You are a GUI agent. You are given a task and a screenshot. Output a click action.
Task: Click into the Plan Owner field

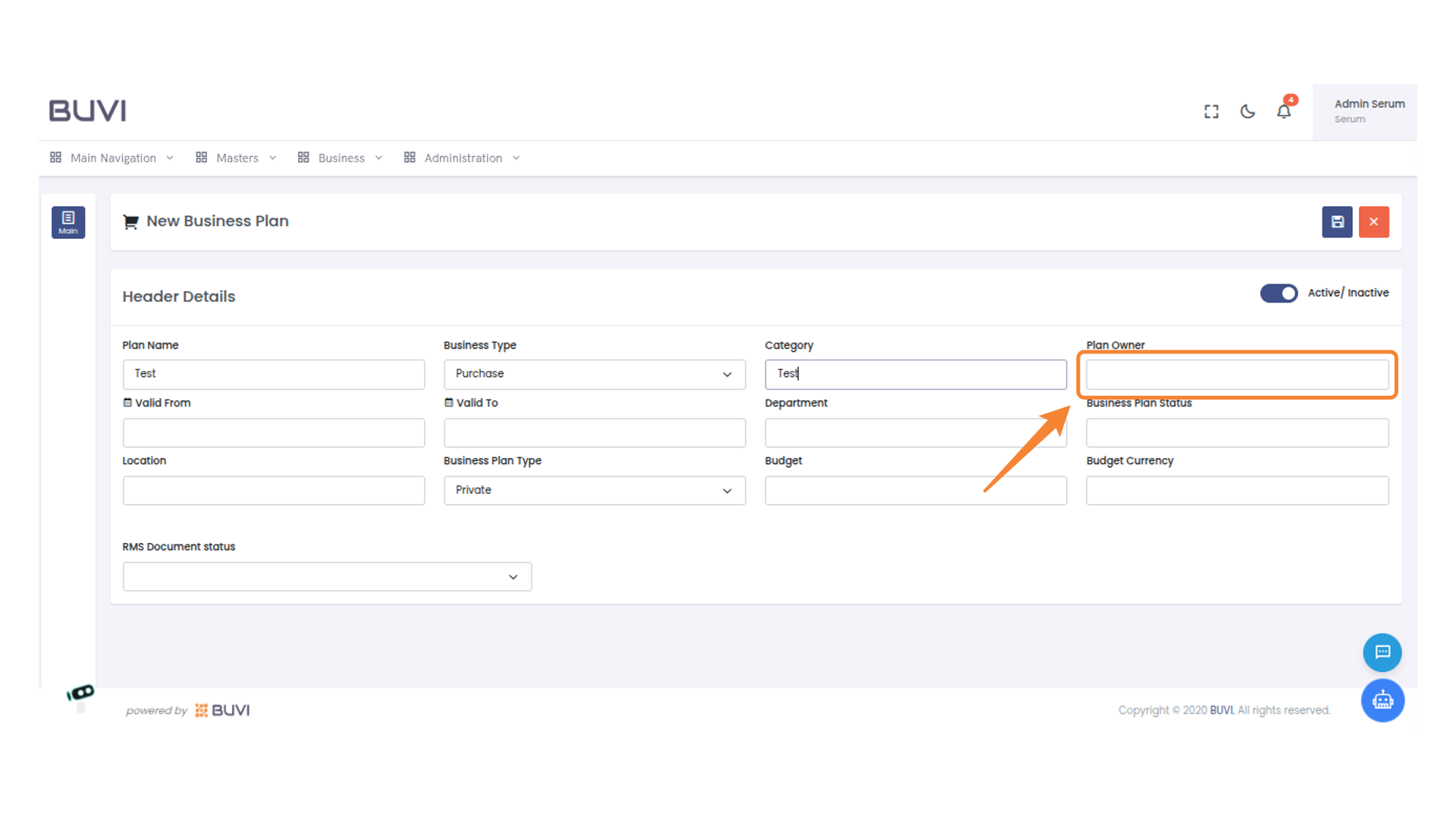pyautogui.click(x=1236, y=374)
